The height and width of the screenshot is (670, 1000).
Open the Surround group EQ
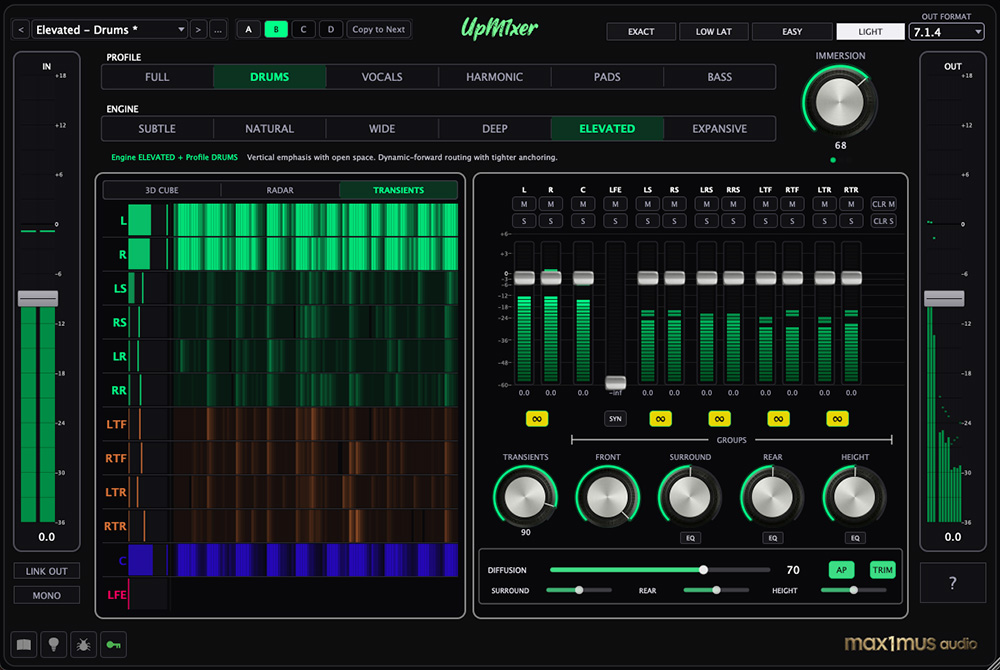pyautogui.click(x=690, y=537)
